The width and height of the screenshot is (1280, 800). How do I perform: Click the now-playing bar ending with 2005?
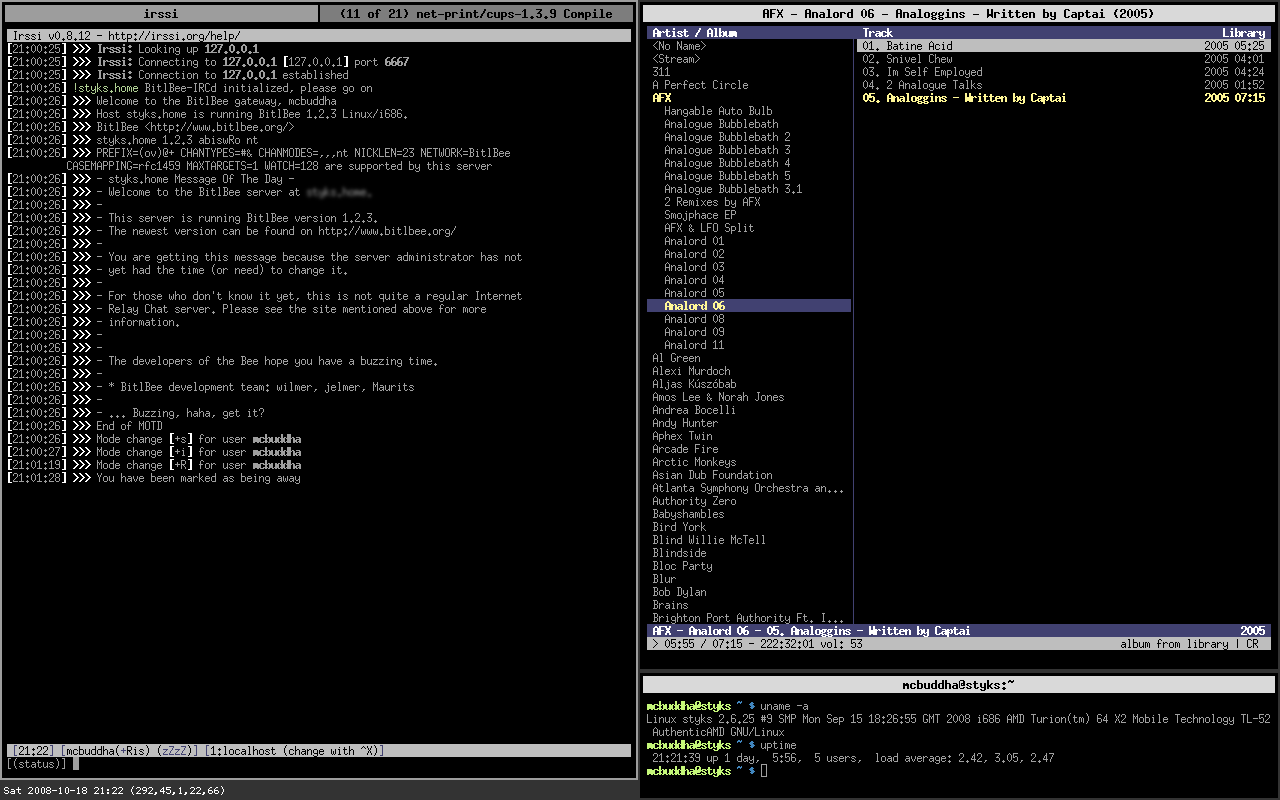pos(959,631)
